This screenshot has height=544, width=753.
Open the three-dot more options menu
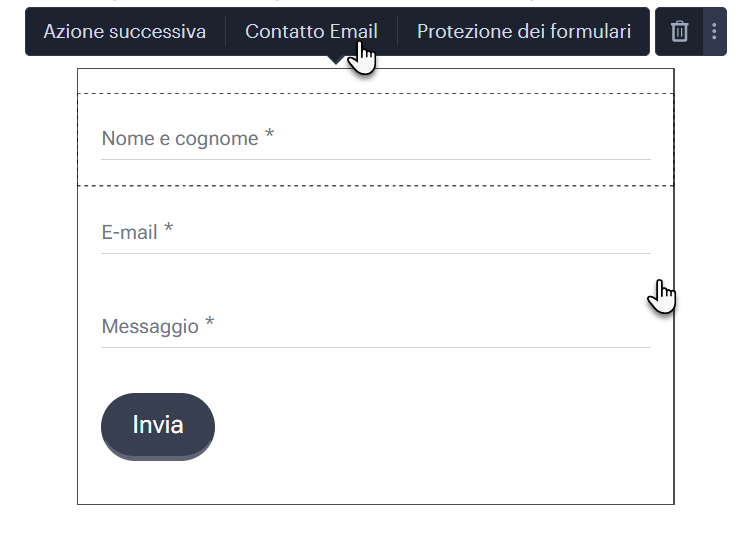[x=715, y=32]
